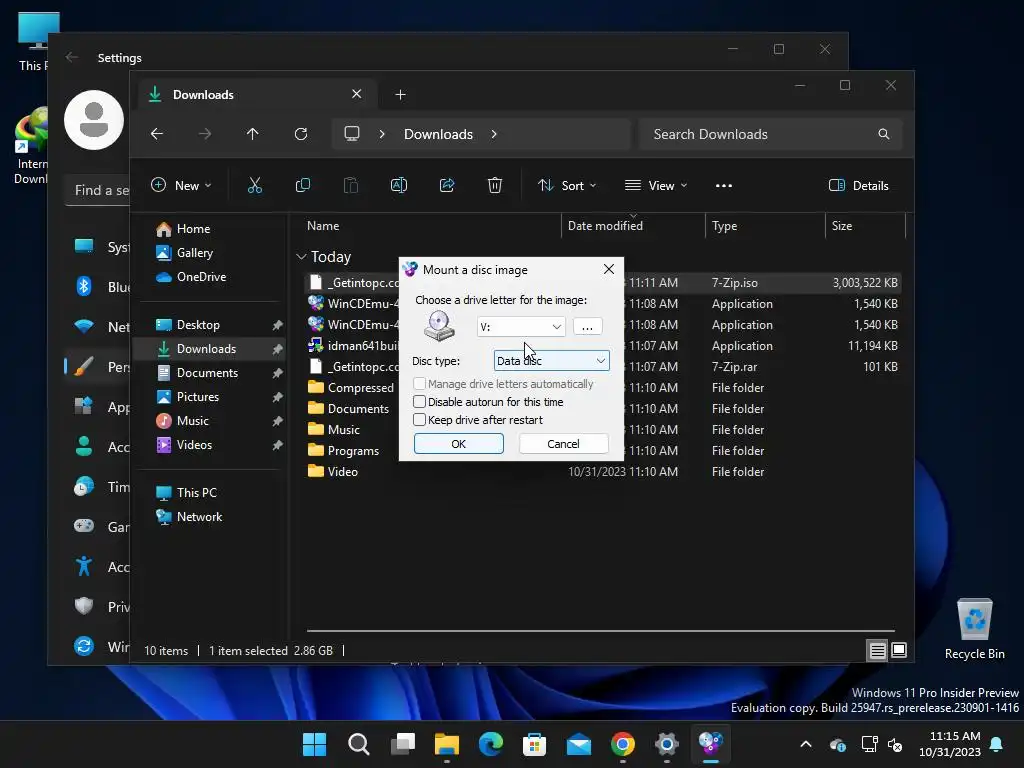Refresh the Downloads folder view
Image resolution: width=1024 pixels, height=768 pixels.
301,134
